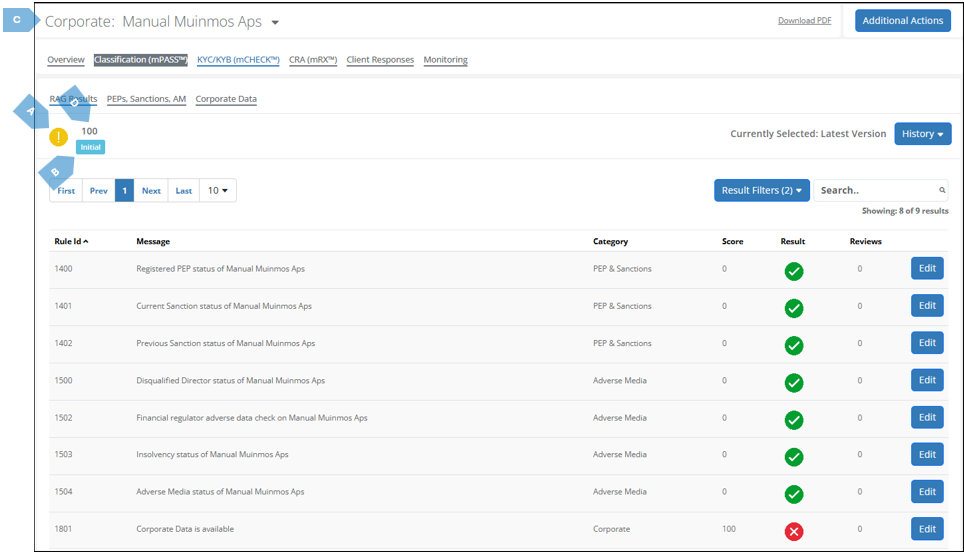Edit rule 1500 Disqualified Director row

(926, 380)
